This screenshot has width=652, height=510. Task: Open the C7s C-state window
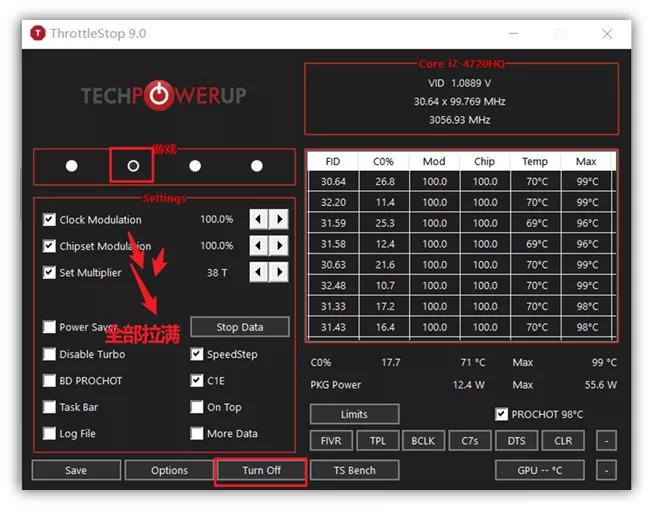[470, 441]
